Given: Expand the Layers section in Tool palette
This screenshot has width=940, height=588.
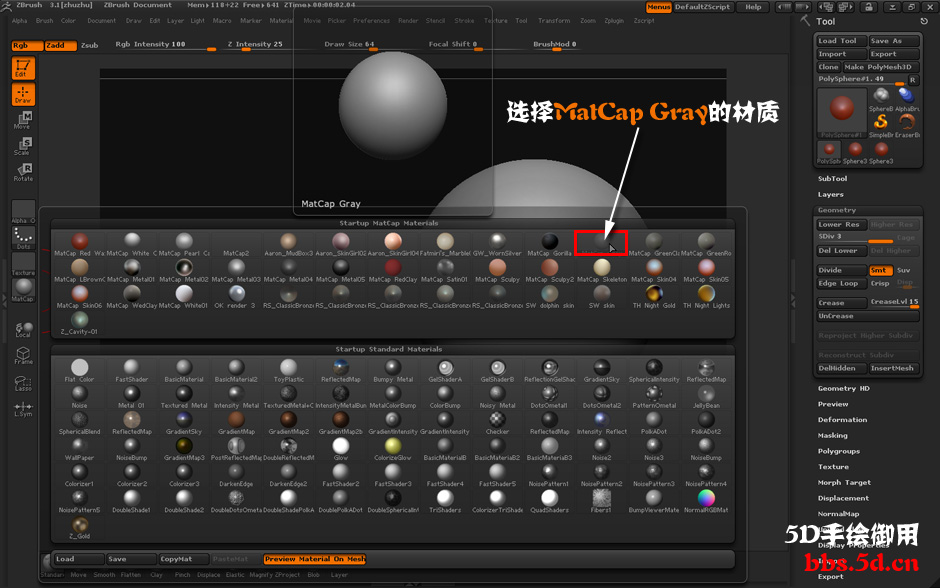Looking at the screenshot, I should (831, 195).
